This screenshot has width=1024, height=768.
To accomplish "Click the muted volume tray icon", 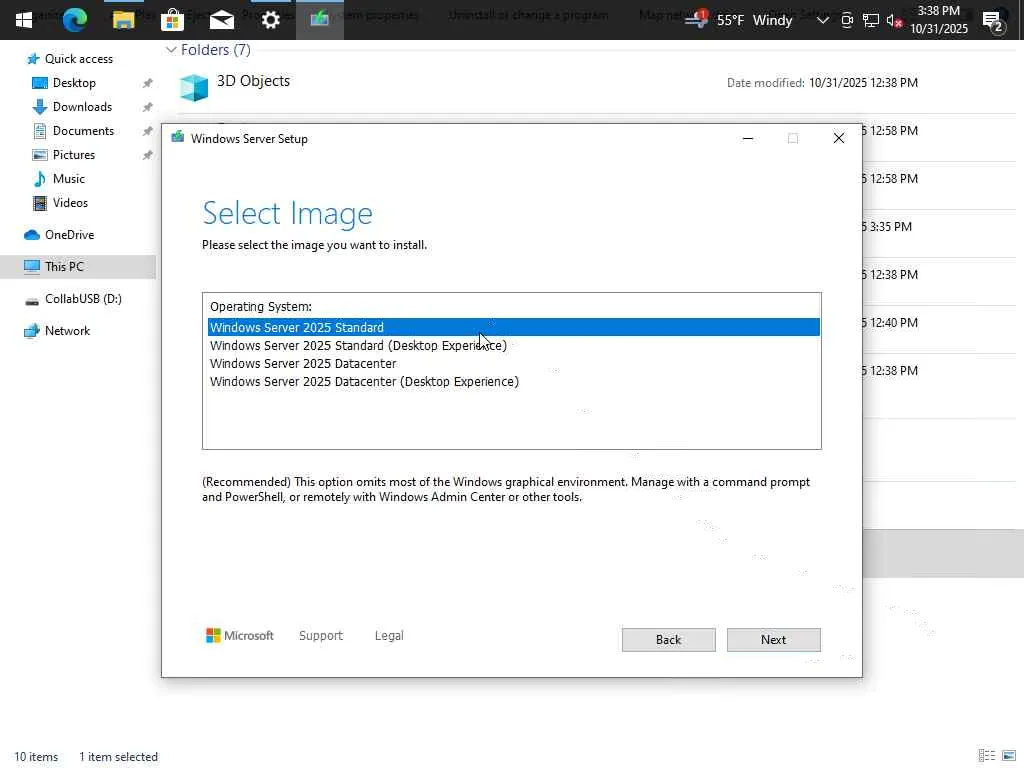I will 895,21.
